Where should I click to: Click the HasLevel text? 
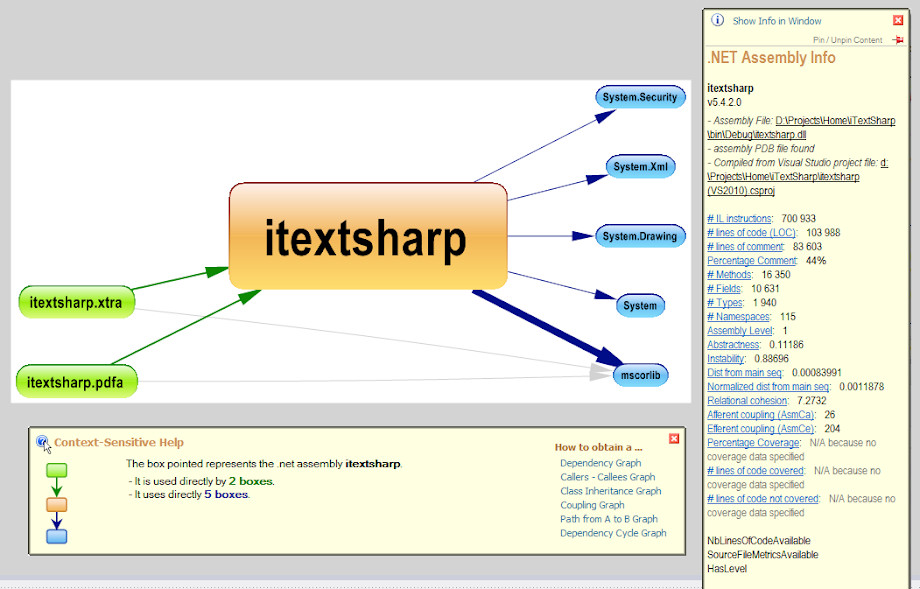(x=727, y=569)
